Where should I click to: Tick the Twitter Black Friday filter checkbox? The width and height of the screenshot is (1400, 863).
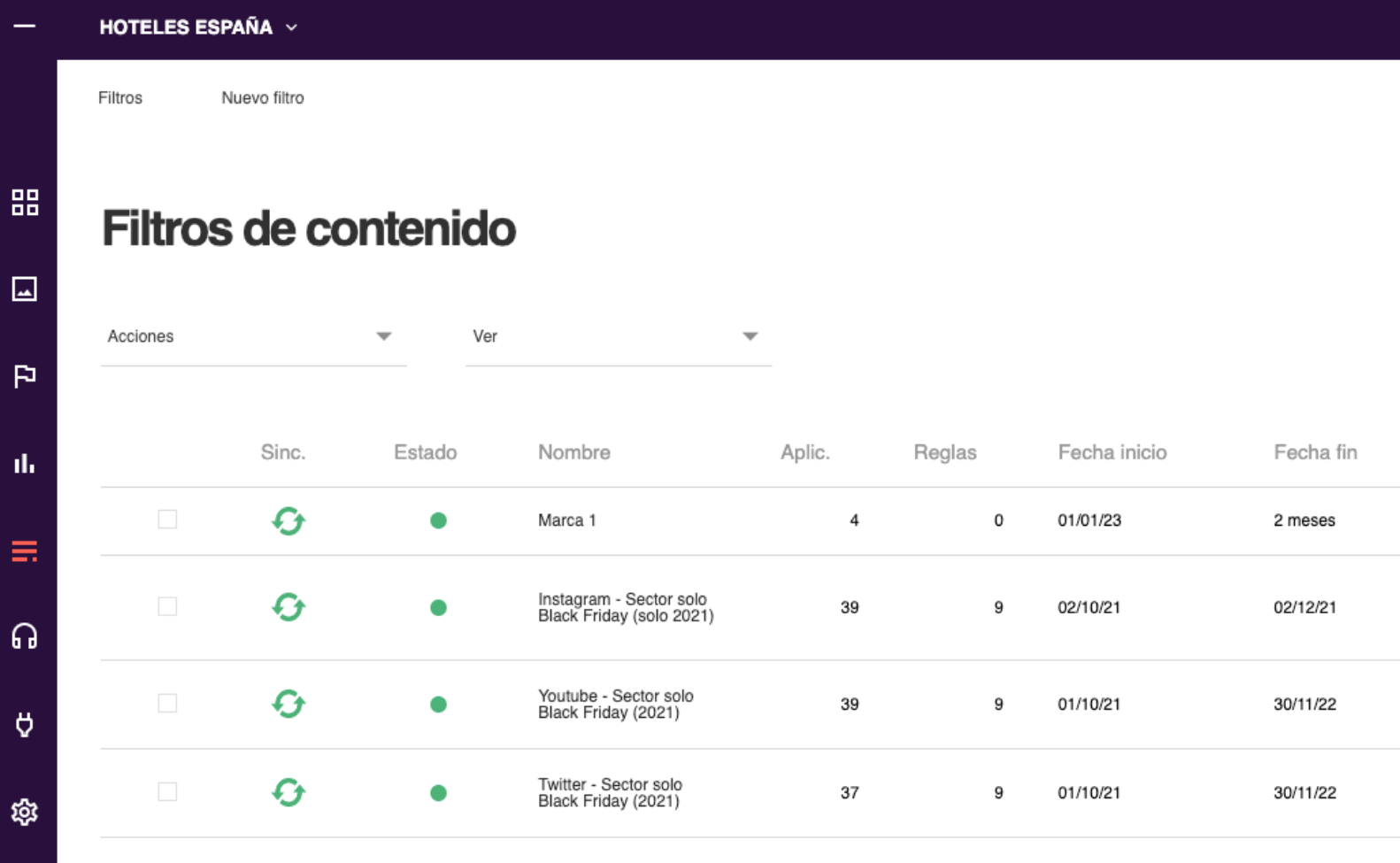167,791
